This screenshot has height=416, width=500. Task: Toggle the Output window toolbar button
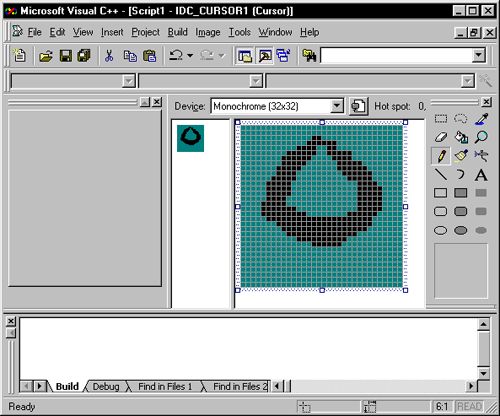pos(265,56)
